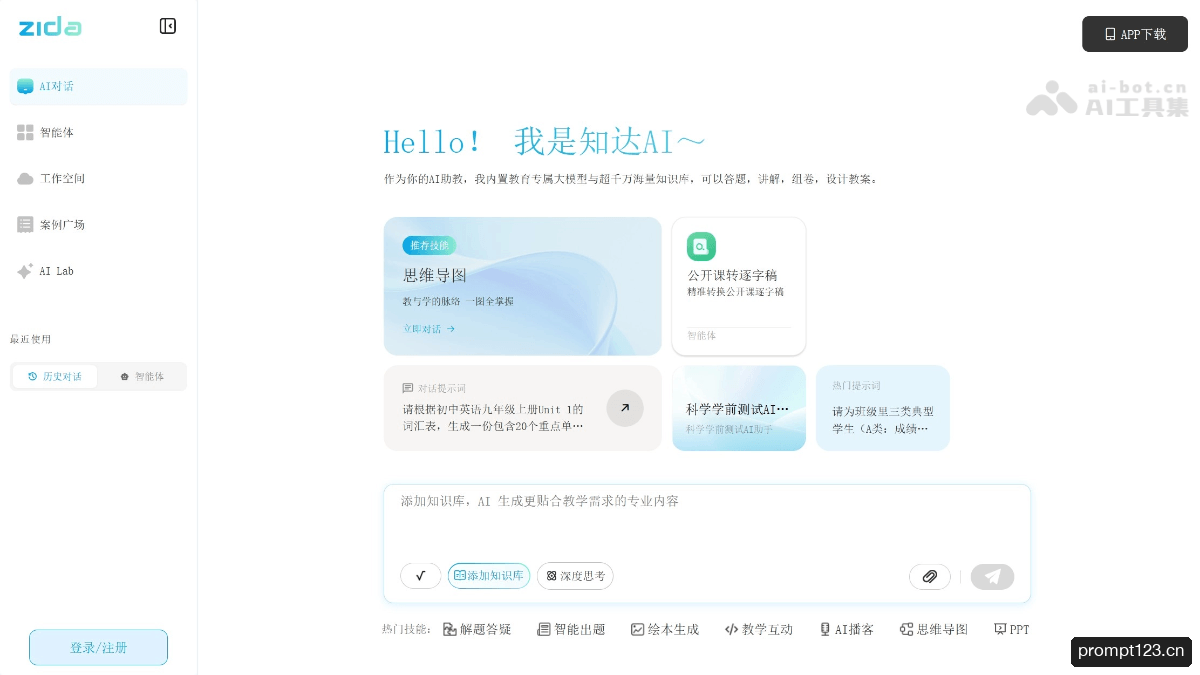Click the zida logo

pos(50,27)
